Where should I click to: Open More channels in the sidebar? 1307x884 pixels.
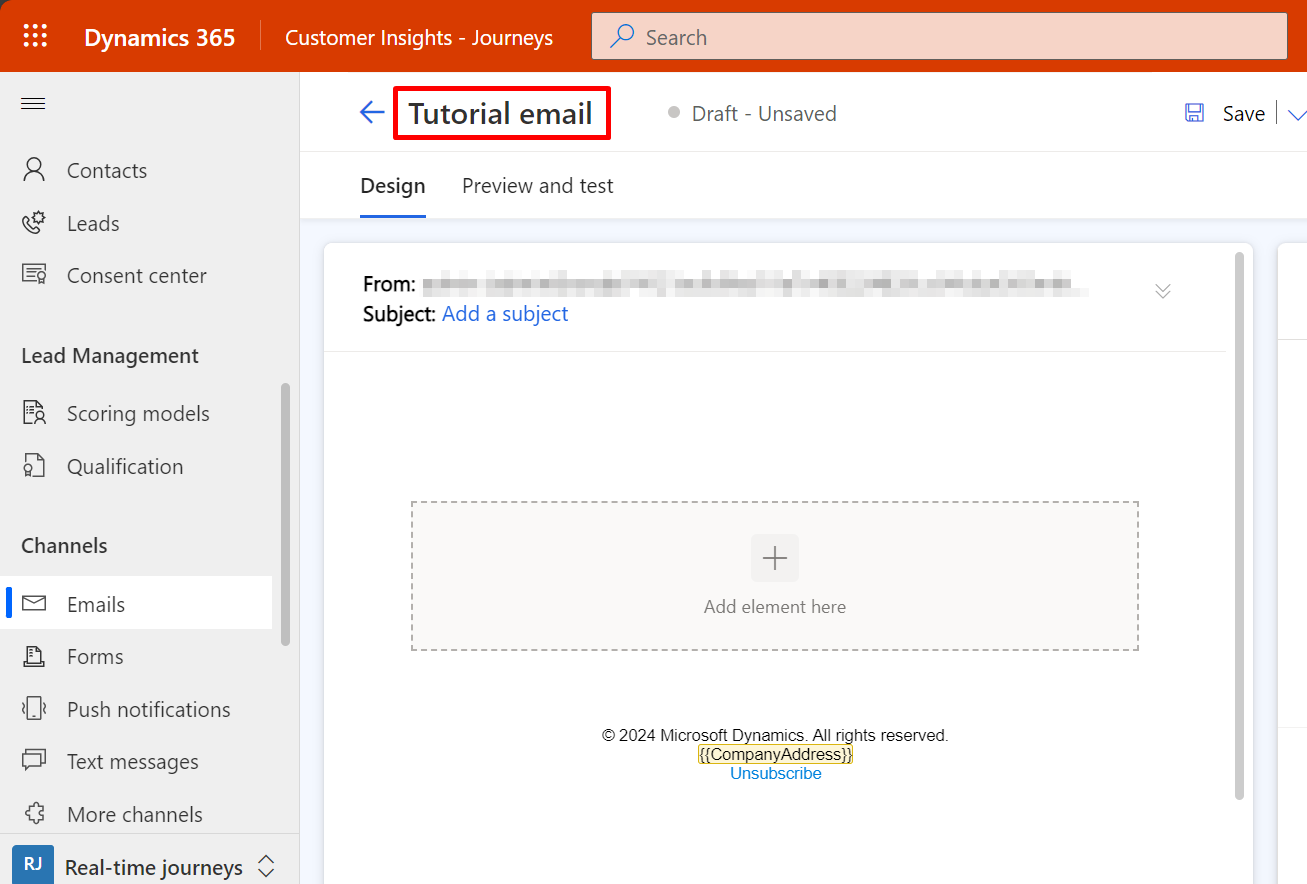135,814
